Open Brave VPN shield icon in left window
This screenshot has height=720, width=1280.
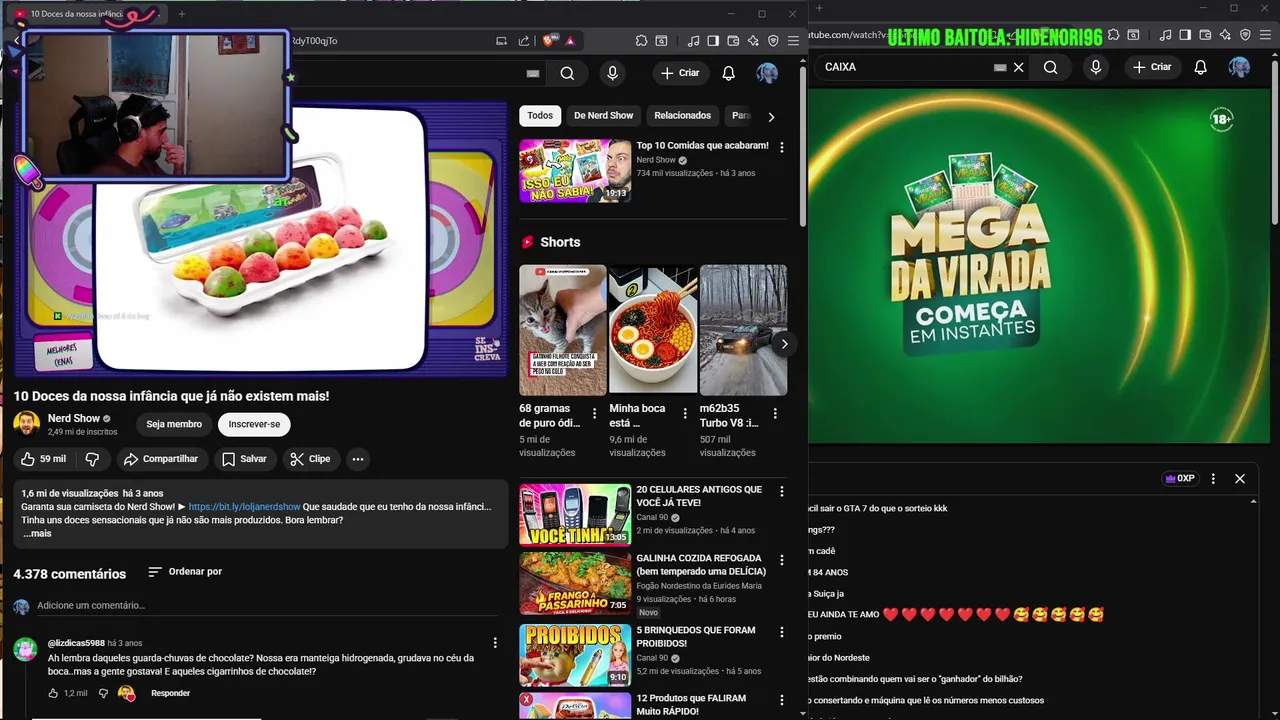(773, 41)
